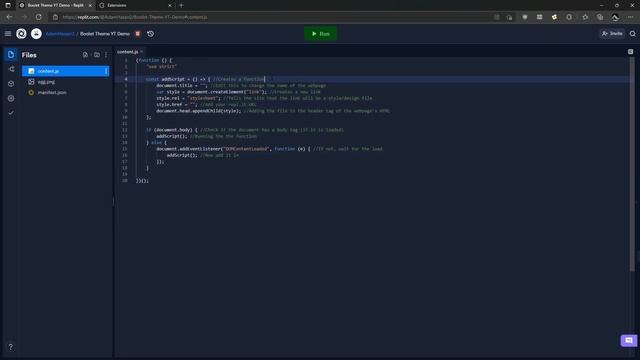
Task: Click the username breadcrumb link
Action: tap(60, 34)
